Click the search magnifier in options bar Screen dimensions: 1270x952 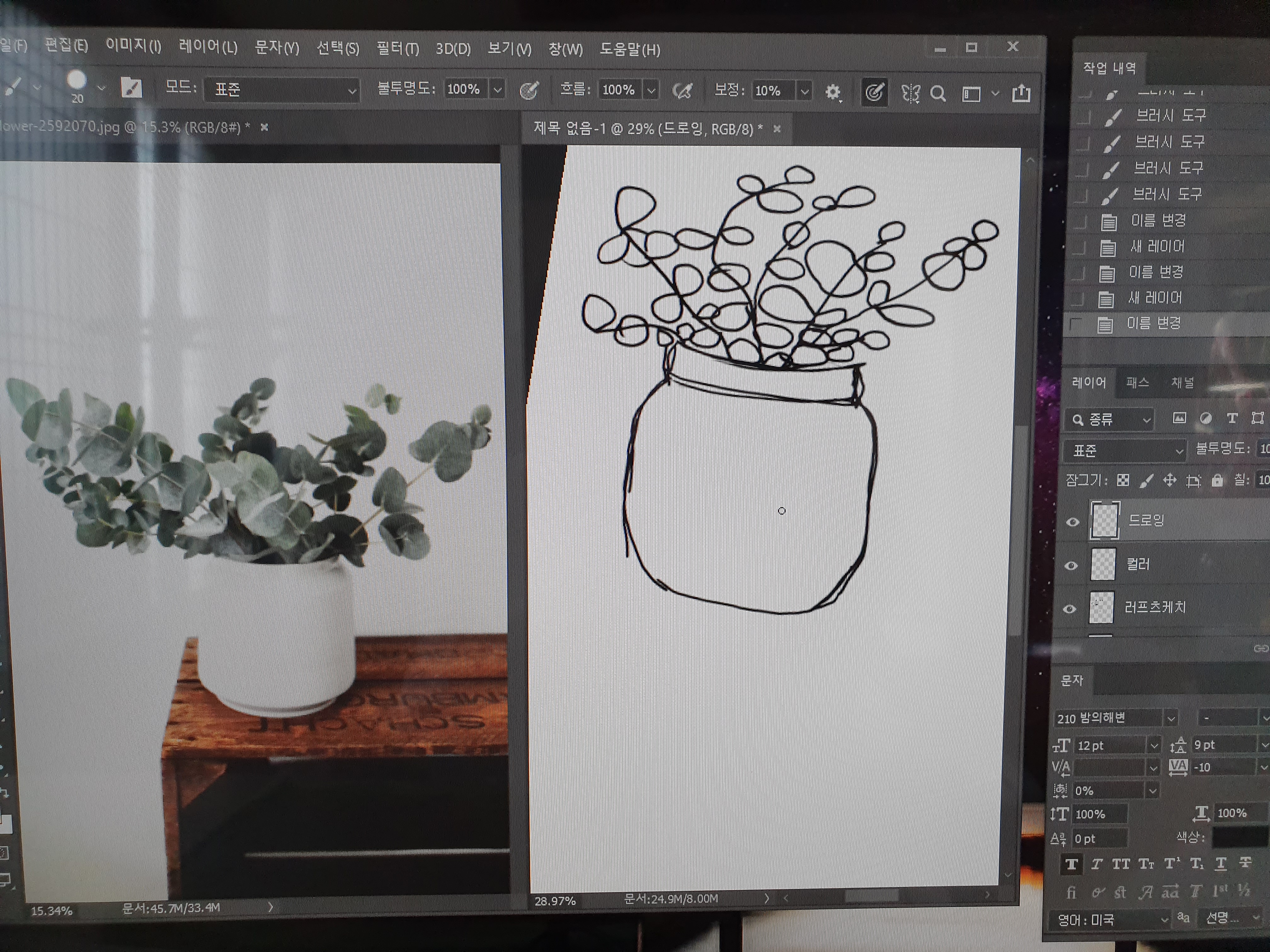(x=938, y=93)
